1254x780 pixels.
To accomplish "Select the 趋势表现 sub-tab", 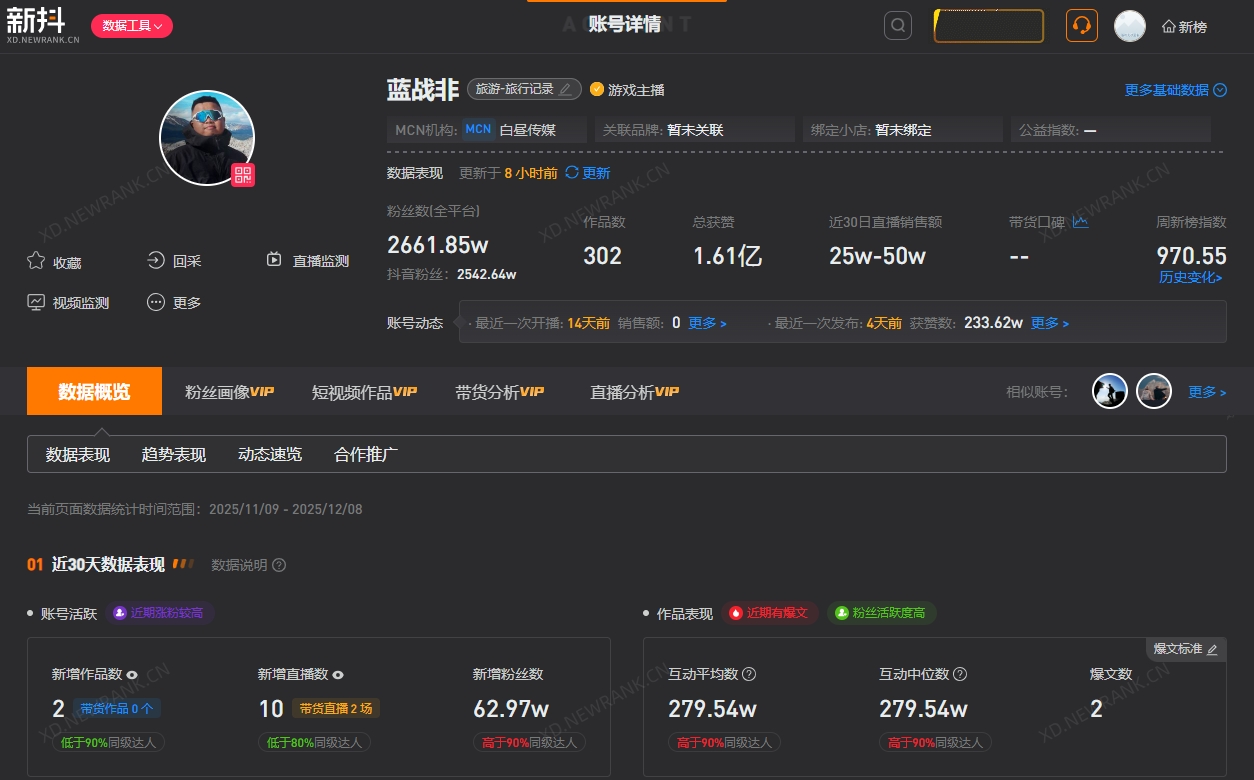I will tap(174, 455).
